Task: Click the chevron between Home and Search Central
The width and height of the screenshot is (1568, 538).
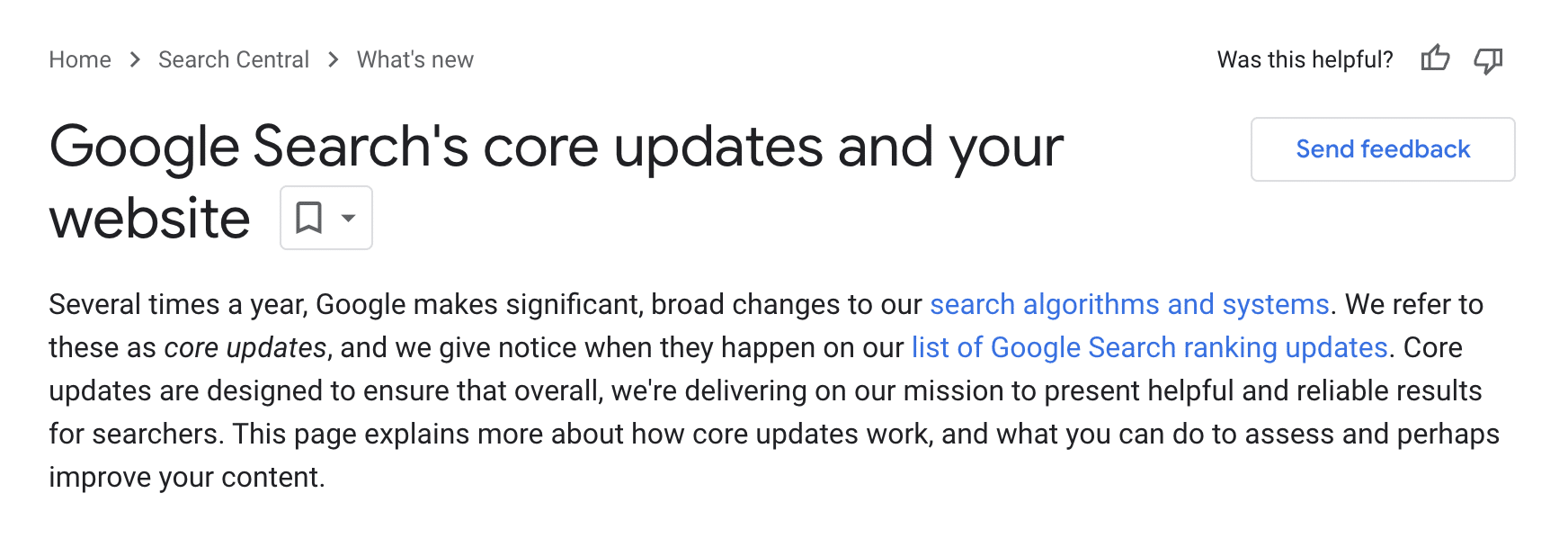Action: pos(135,59)
